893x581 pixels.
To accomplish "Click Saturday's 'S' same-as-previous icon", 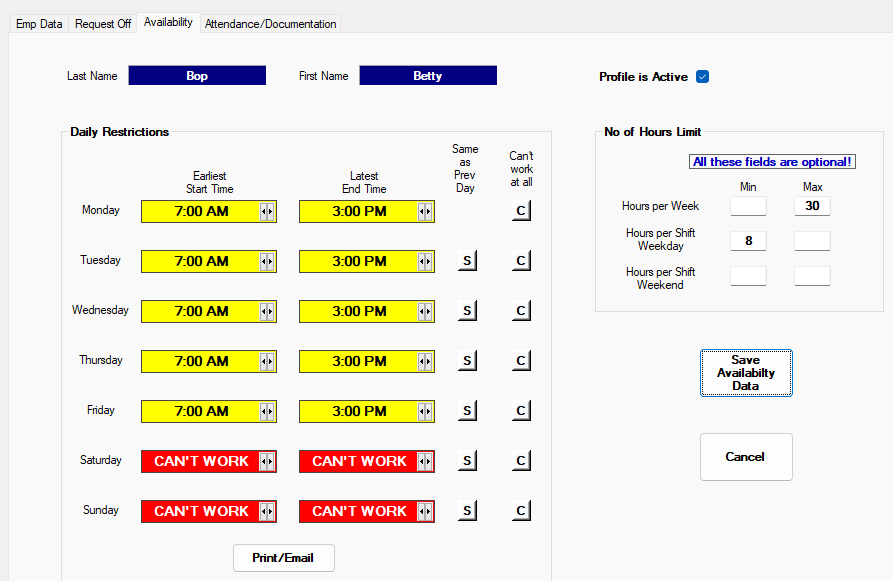I will point(466,460).
